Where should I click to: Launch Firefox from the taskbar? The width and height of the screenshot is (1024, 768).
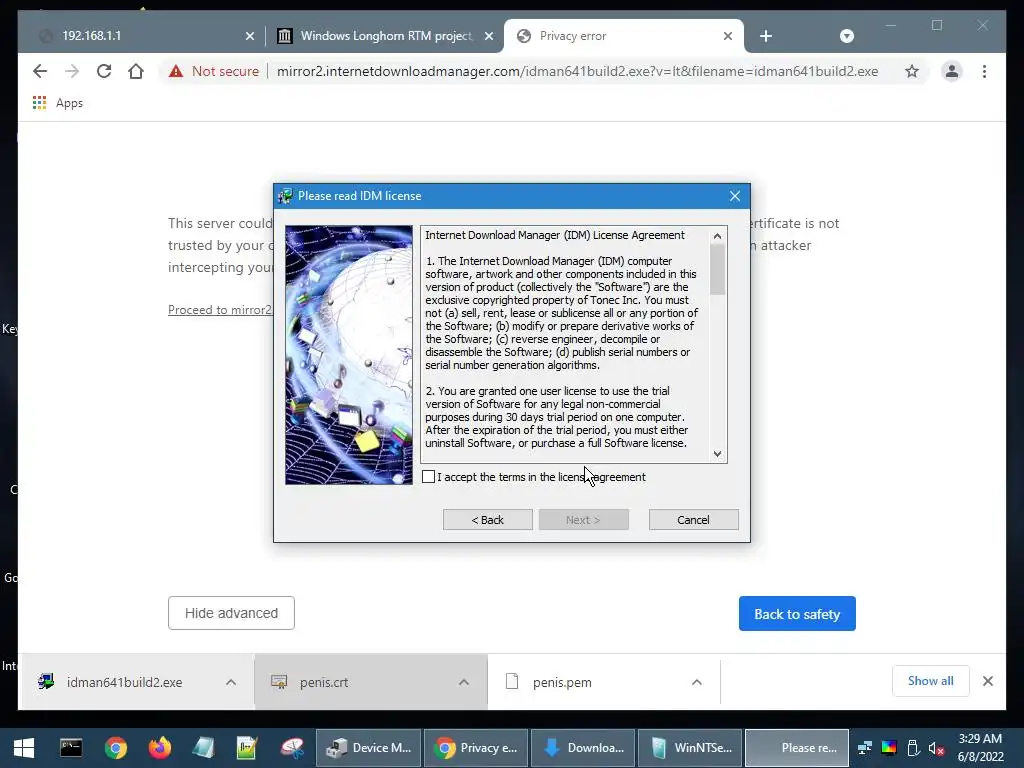159,748
